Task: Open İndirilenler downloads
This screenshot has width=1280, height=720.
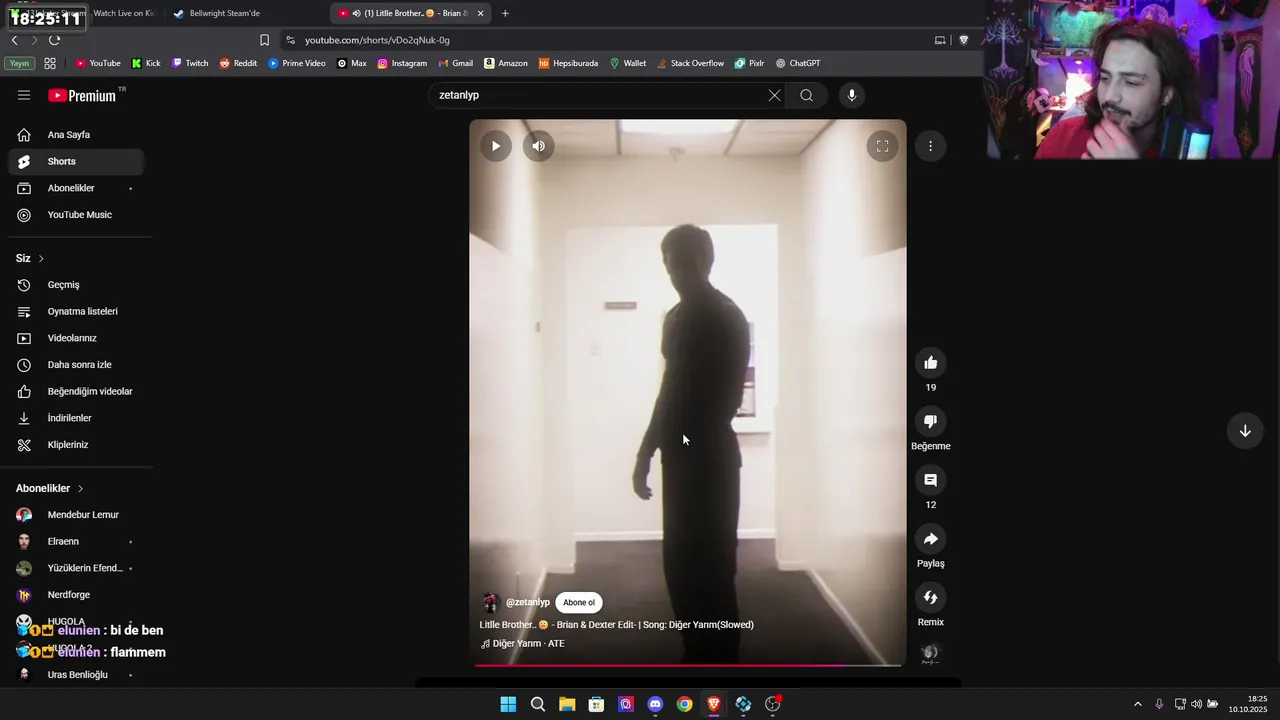Action: [75, 418]
